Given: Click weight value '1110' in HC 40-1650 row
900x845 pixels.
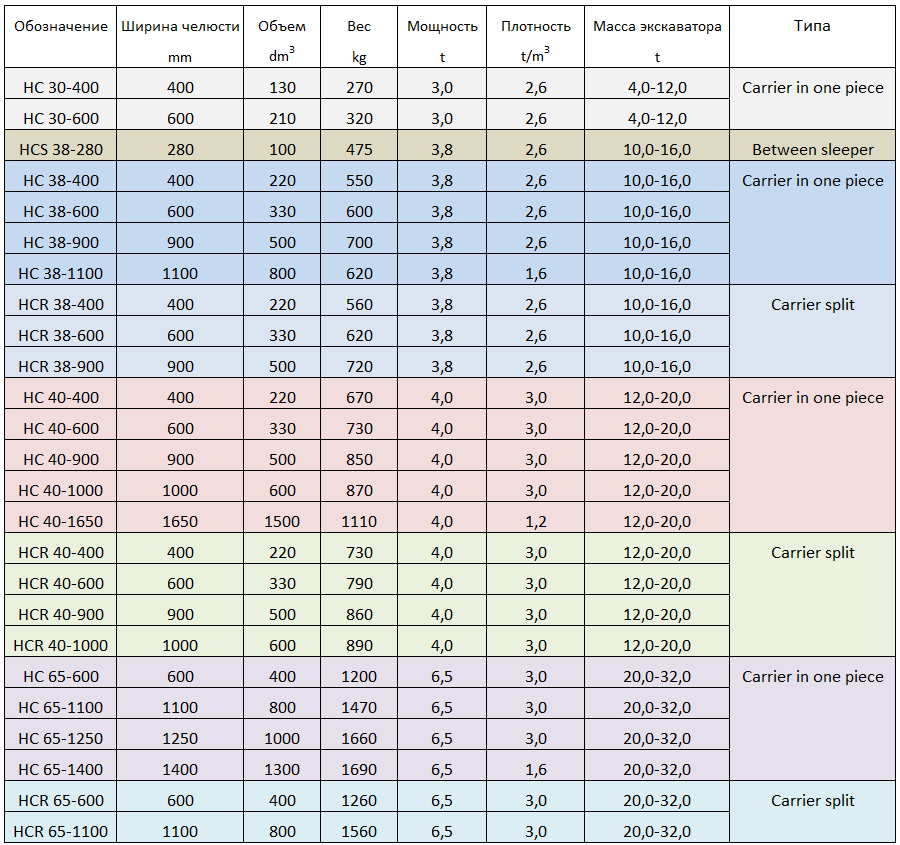Looking at the screenshot, I should [359, 521].
